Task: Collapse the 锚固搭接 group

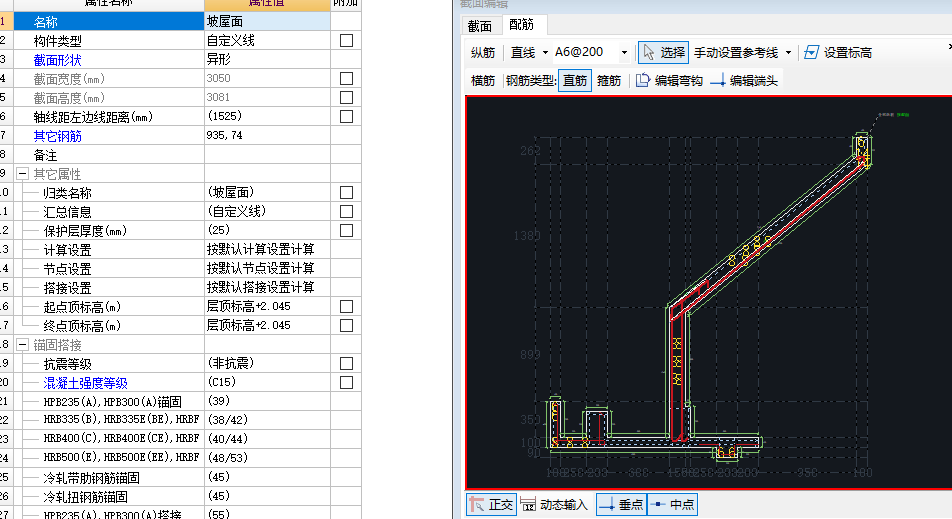Action: (x=22, y=345)
